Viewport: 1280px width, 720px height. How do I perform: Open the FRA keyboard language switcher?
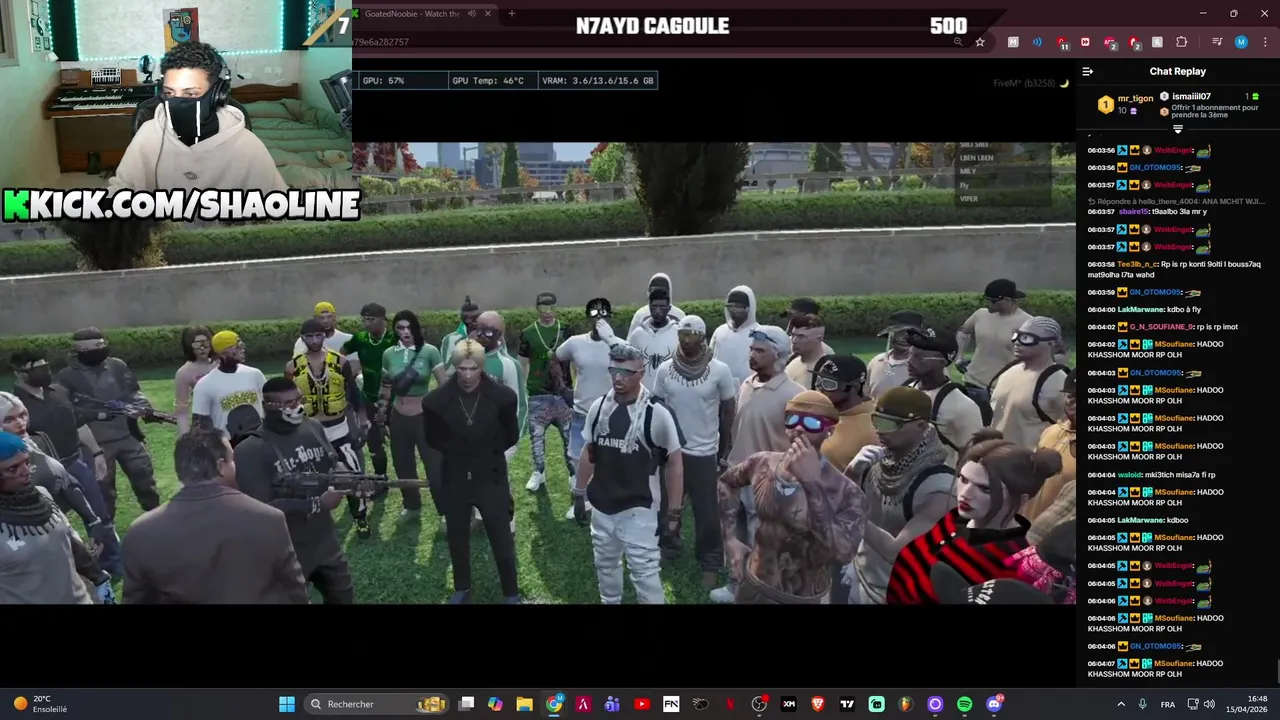1168,704
